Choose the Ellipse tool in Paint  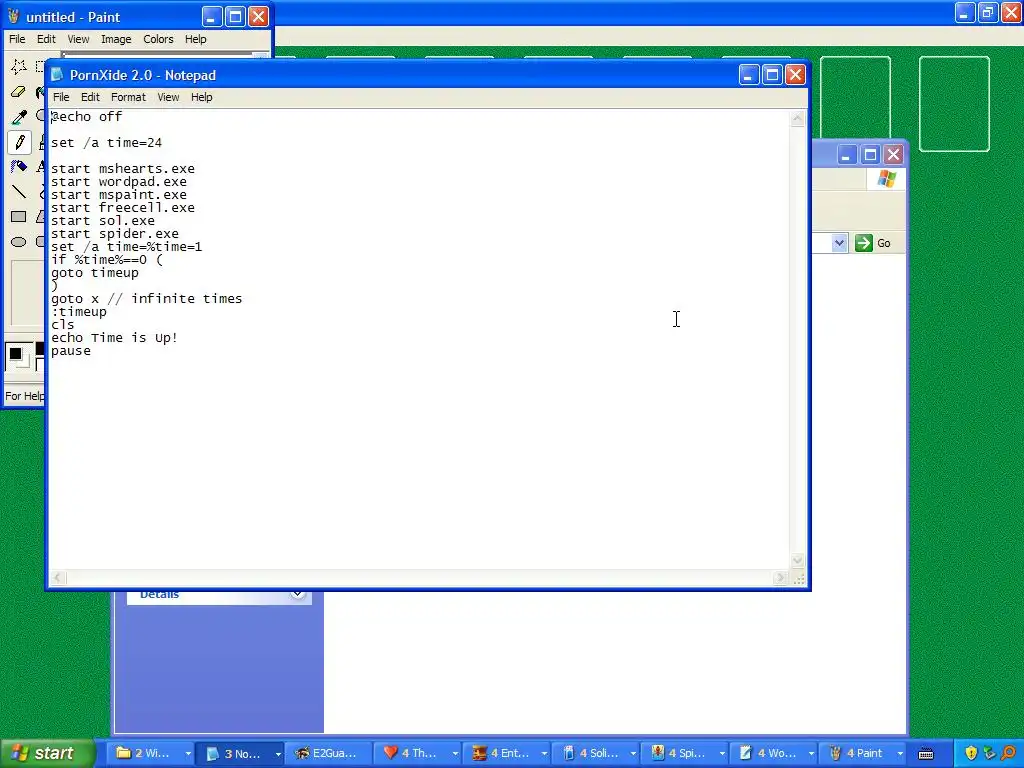(19, 242)
